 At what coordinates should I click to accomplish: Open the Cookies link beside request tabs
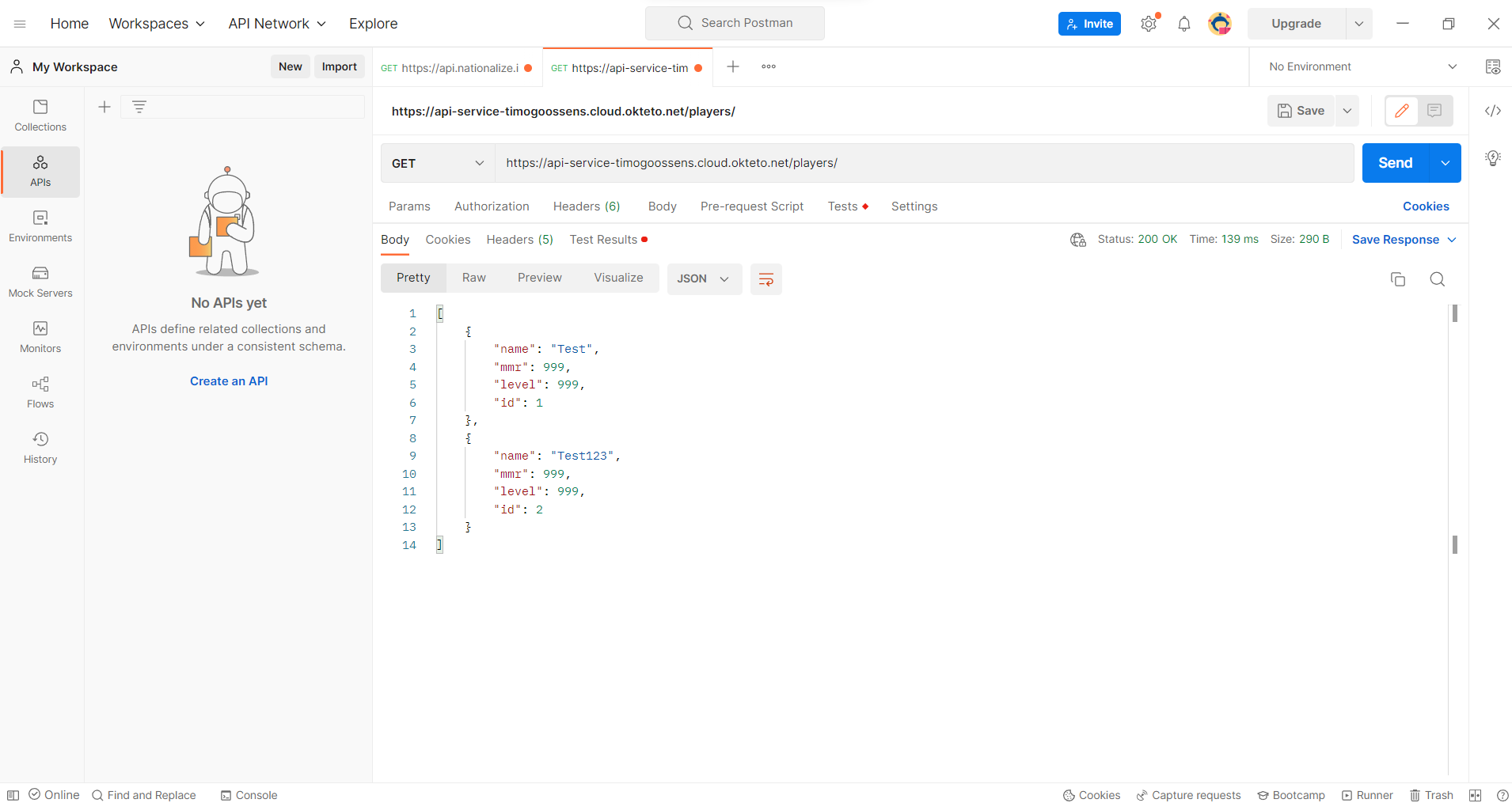point(1426,206)
